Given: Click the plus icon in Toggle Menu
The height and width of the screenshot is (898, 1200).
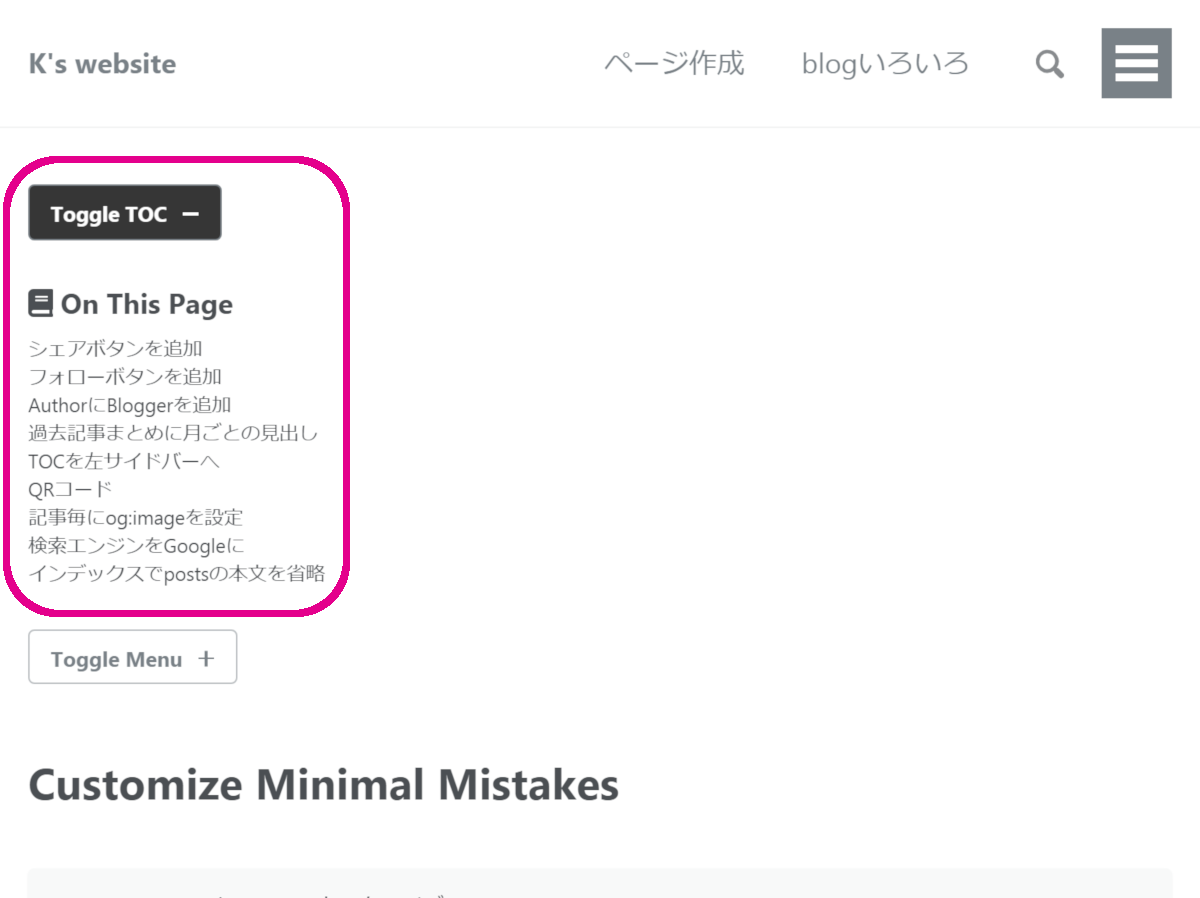Looking at the screenshot, I should pyautogui.click(x=206, y=659).
